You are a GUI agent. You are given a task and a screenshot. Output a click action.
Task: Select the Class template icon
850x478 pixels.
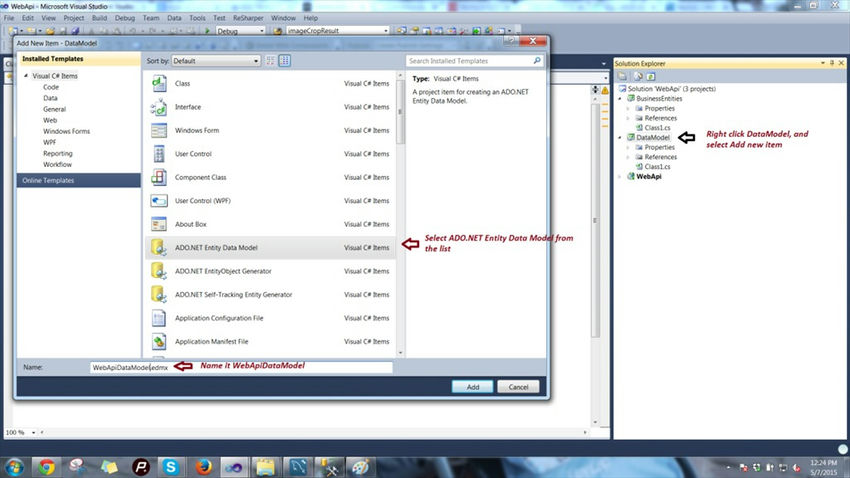[159, 83]
